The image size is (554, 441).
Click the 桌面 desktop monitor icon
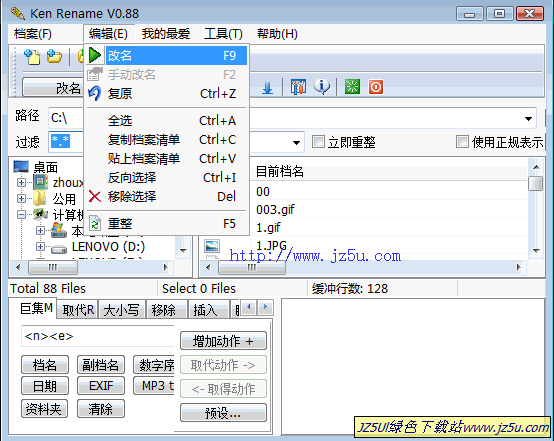coord(21,166)
